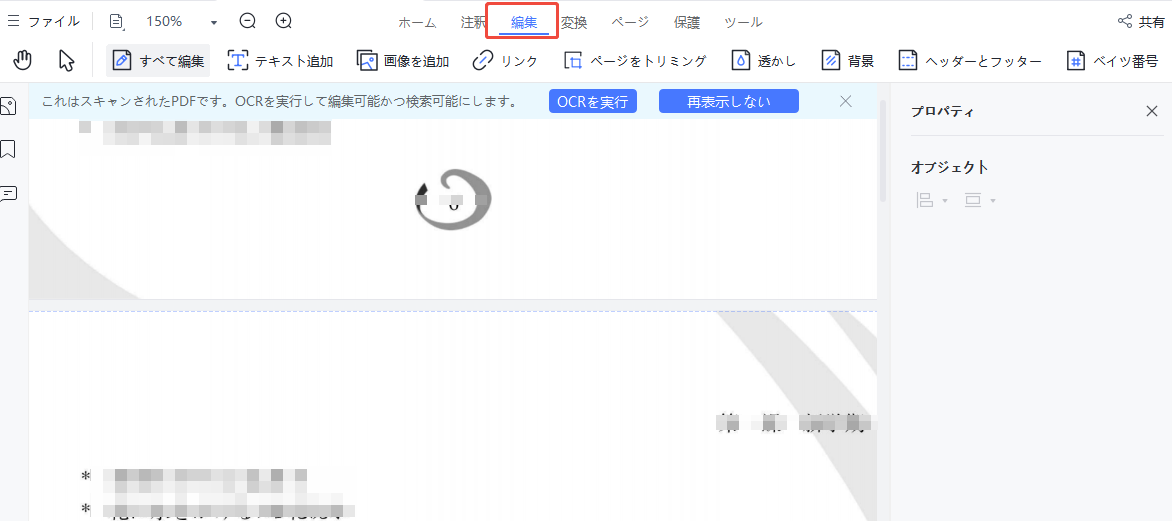Click the テキスト追加 tool

(280, 61)
